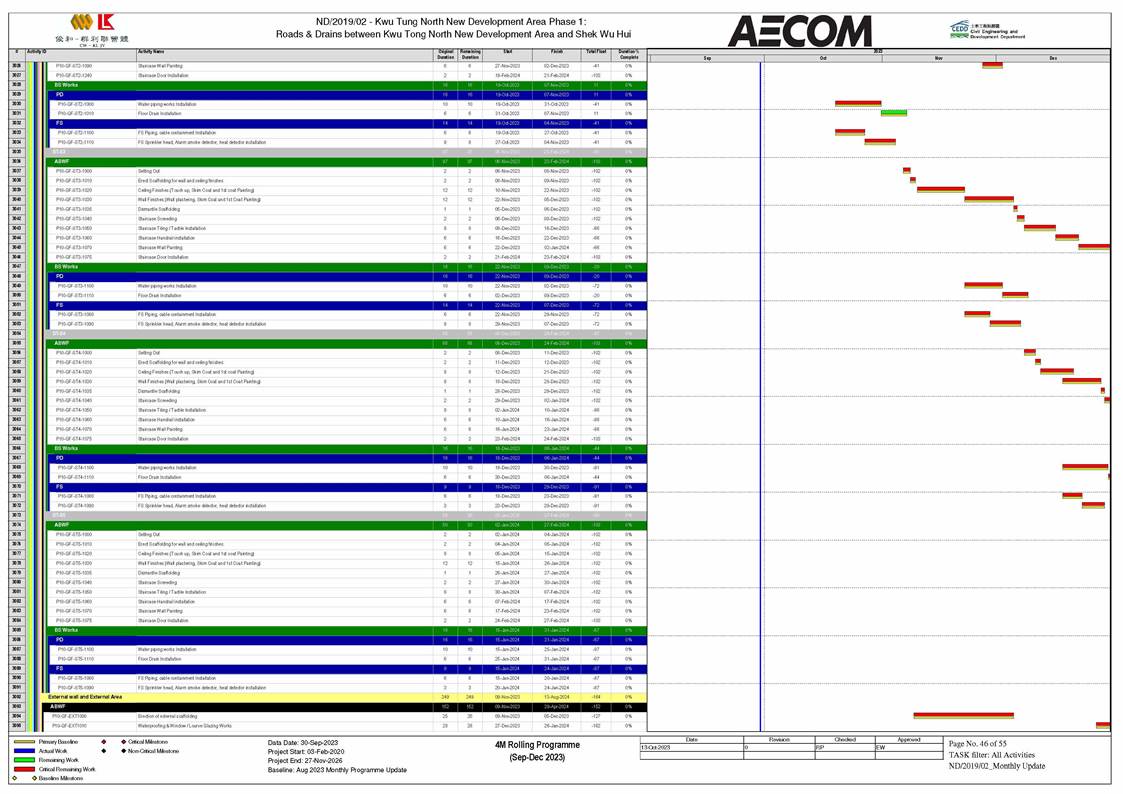The width and height of the screenshot is (1123, 794).
Task: Select the Oct month header in timeline
Action: [822, 58]
